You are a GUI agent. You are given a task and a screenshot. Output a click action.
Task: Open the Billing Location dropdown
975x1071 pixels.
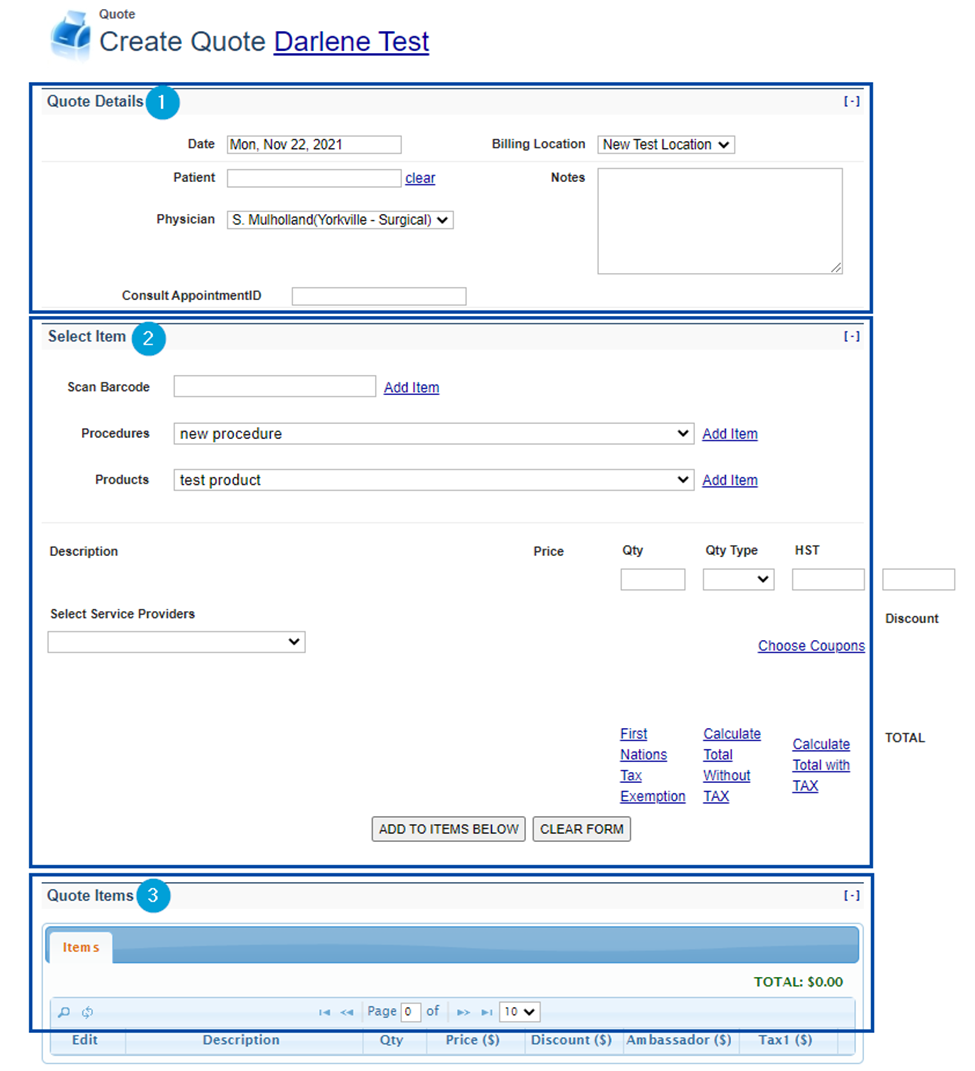(666, 145)
